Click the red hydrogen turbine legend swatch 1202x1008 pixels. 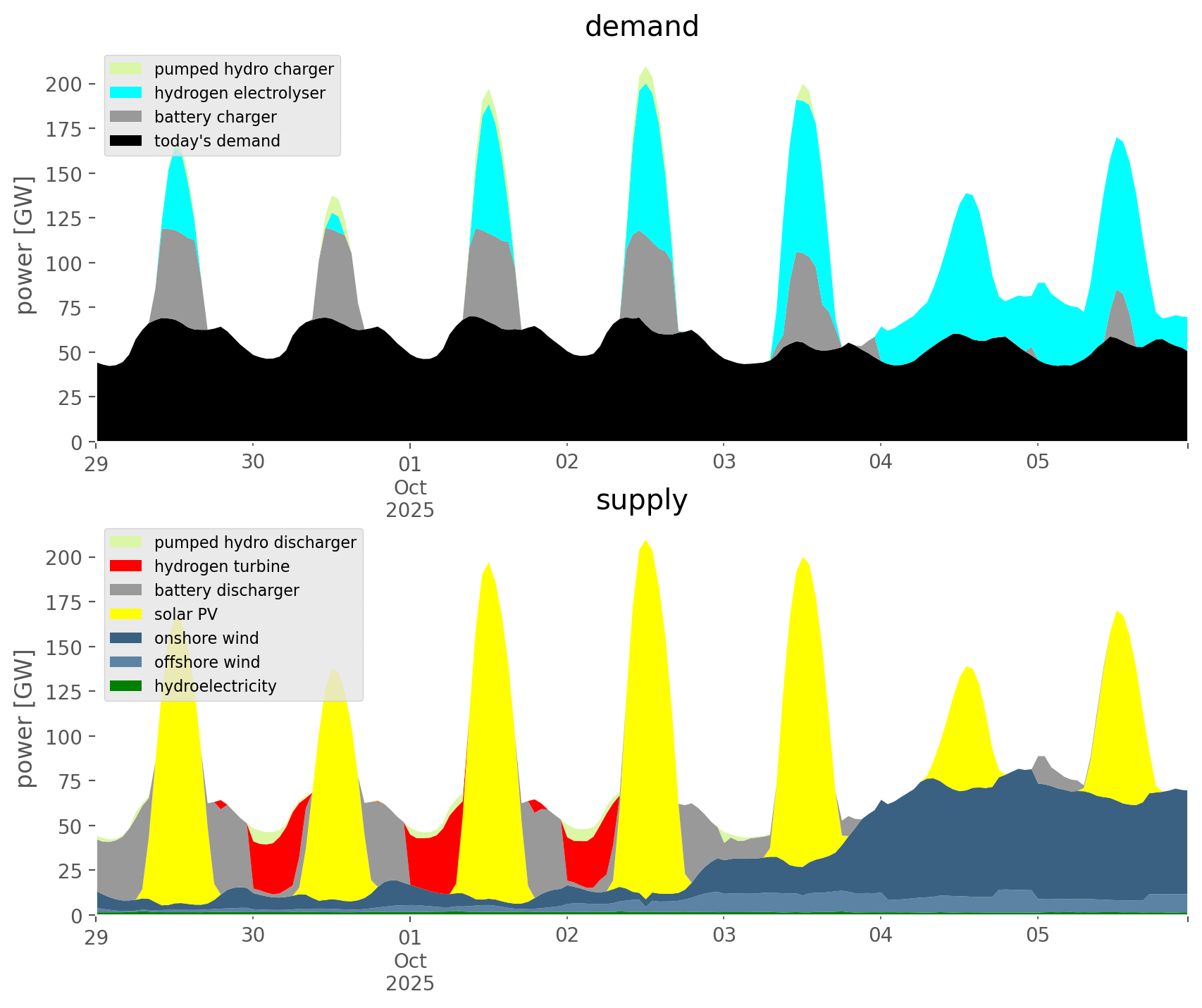coord(126,566)
